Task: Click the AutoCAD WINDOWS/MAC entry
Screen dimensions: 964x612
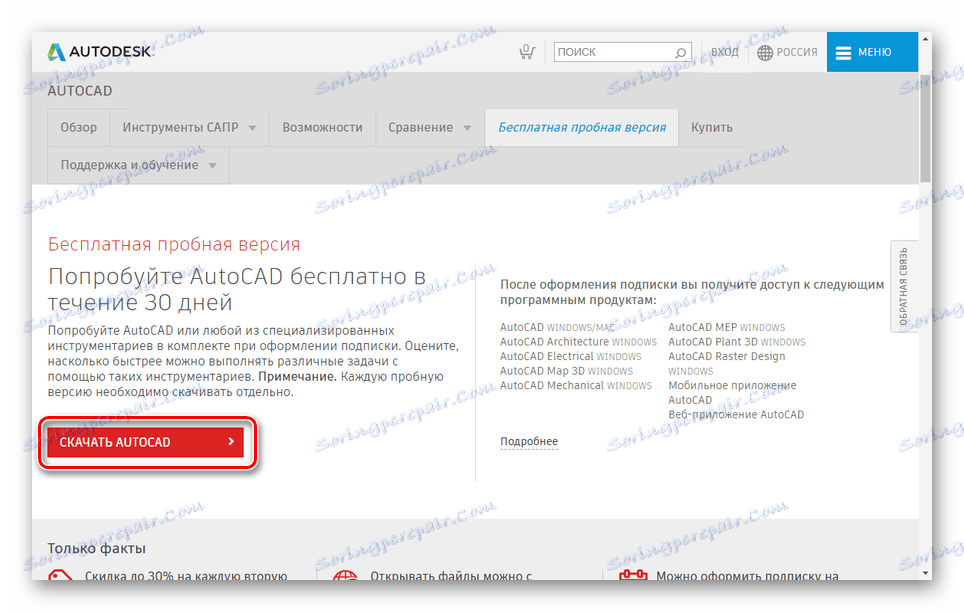Action: point(557,327)
